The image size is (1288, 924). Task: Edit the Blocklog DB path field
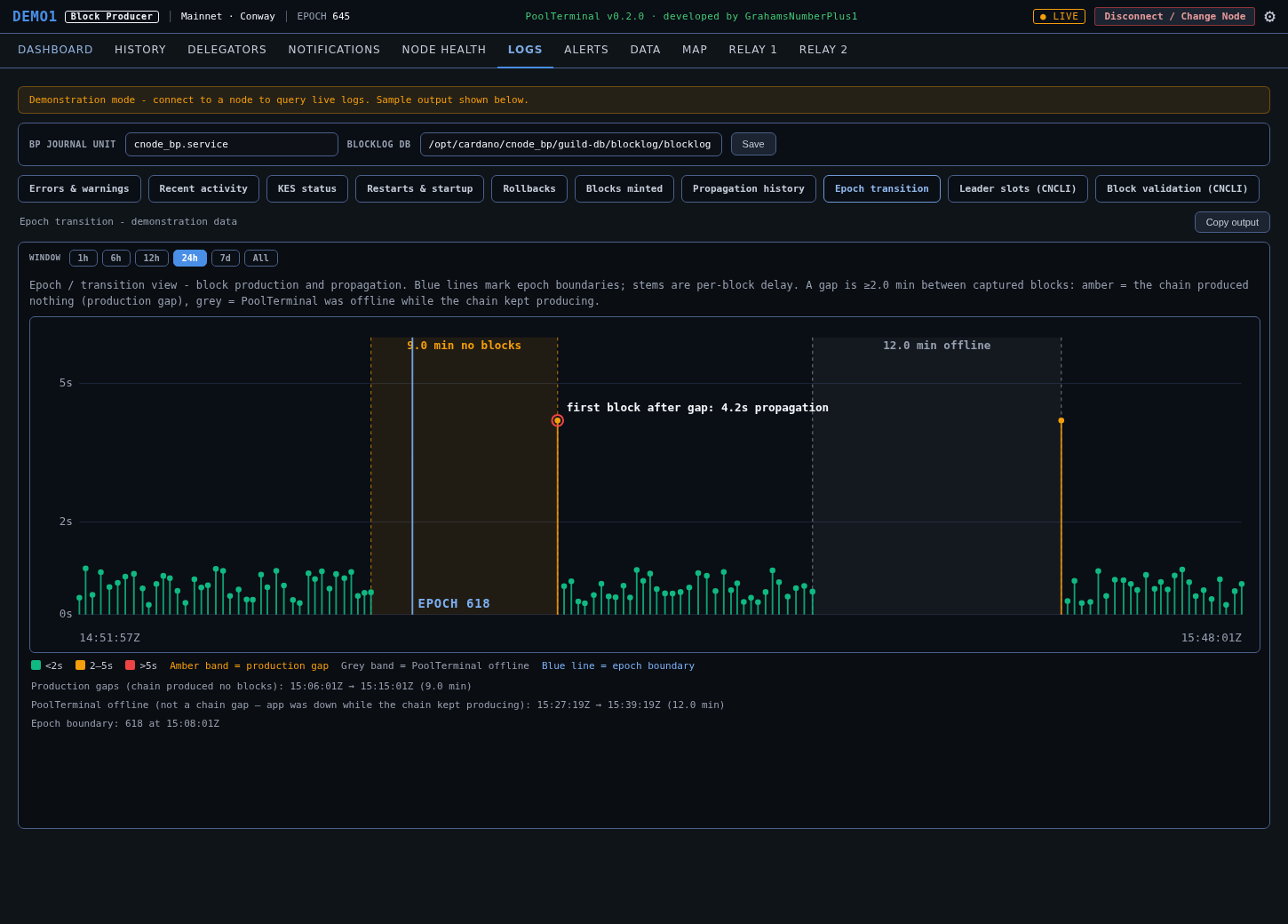571,144
